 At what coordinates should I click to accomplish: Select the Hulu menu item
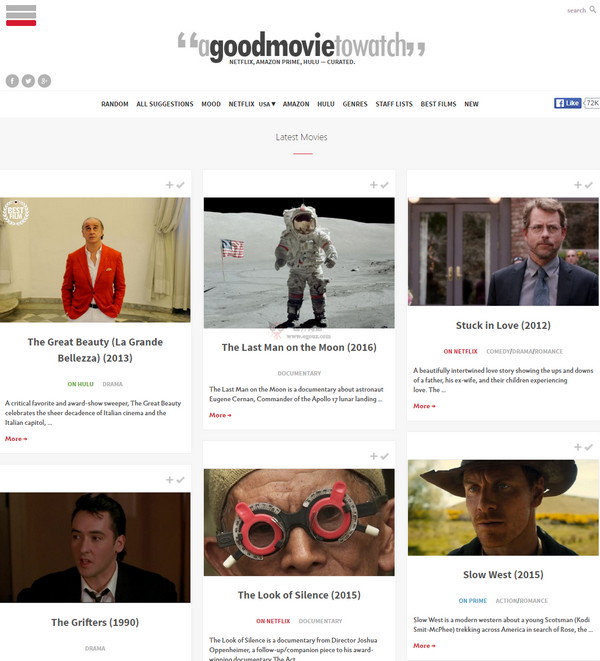326,104
